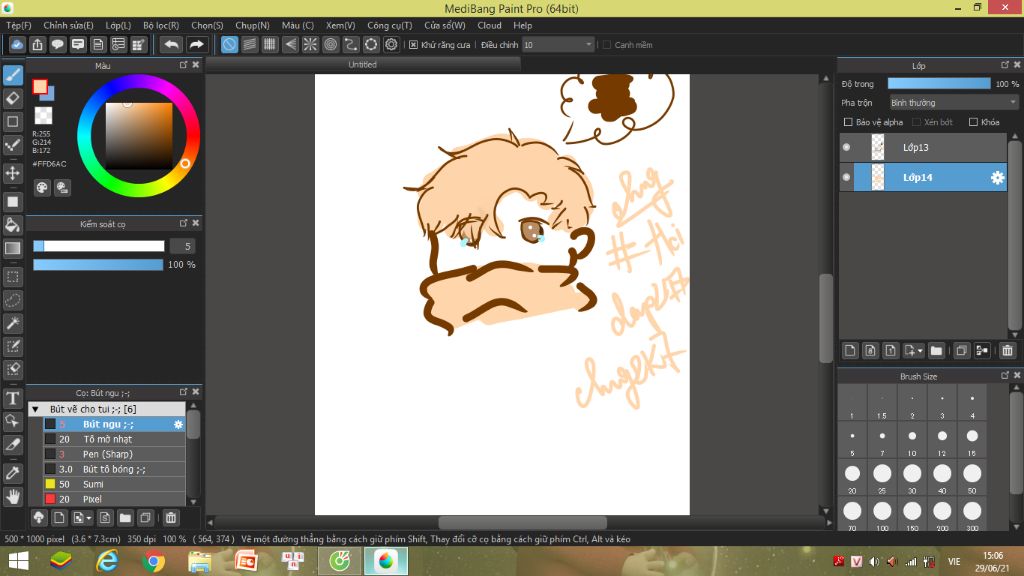Viewport: 1024px width, 576px height.
Task: Enable Bảo vệ alpha checkbox
Action: click(848, 122)
